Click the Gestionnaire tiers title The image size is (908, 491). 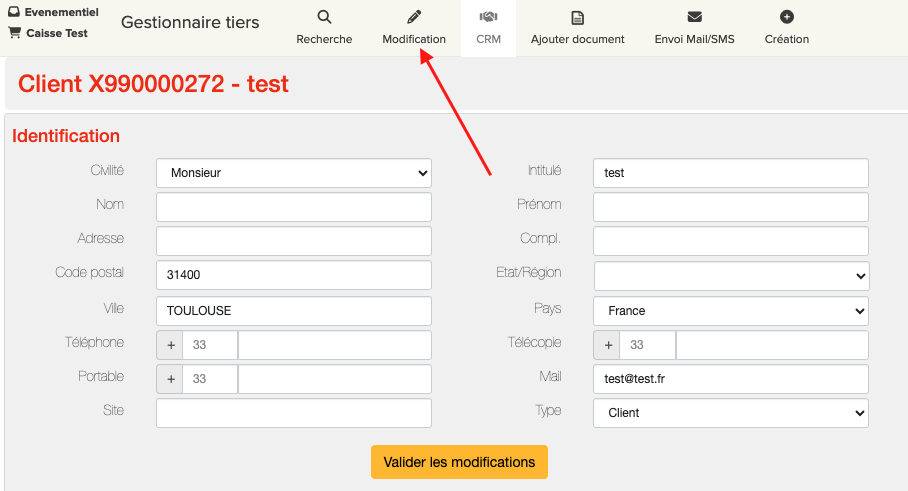coord(190,23)
